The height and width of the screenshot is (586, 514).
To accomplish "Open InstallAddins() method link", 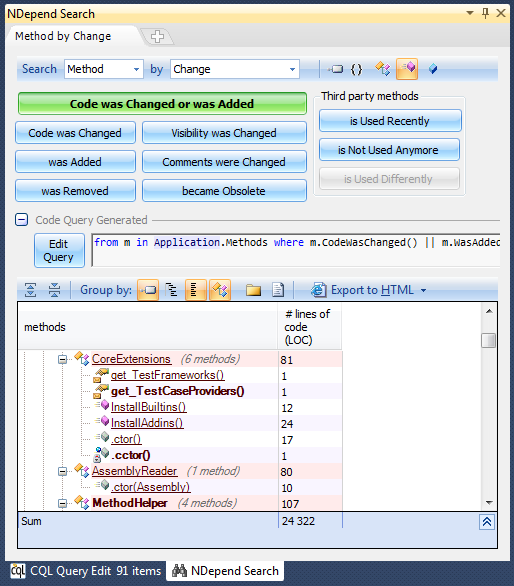I will point(147,423).
